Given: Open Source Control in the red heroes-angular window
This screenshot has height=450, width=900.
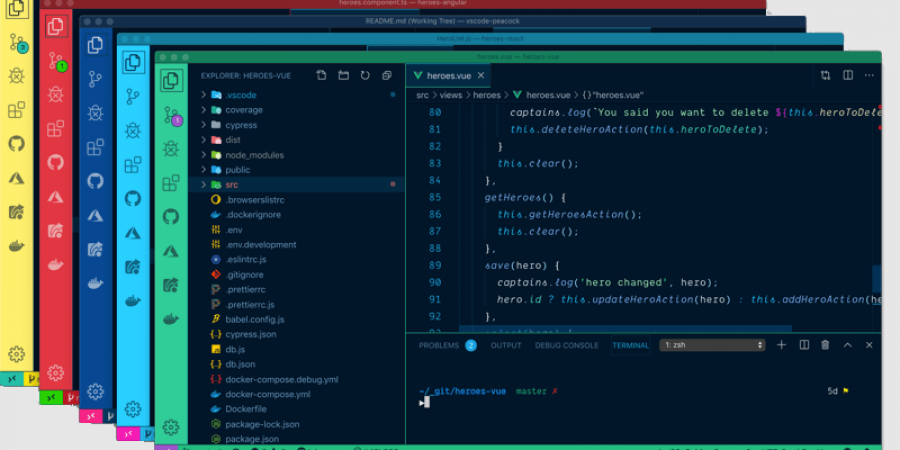Looking at the screenshot, I should (56, 61).
